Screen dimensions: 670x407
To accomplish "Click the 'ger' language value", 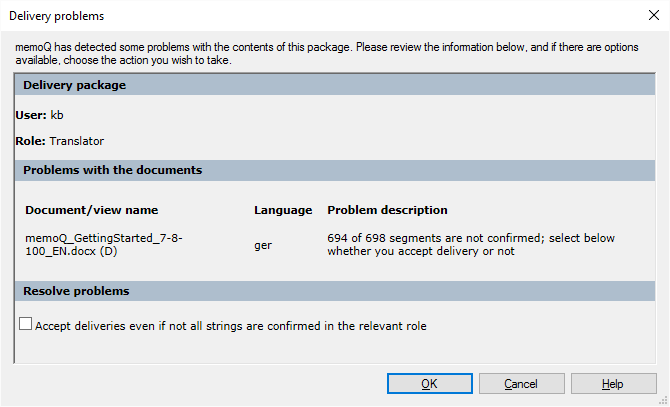I will 264,245.
